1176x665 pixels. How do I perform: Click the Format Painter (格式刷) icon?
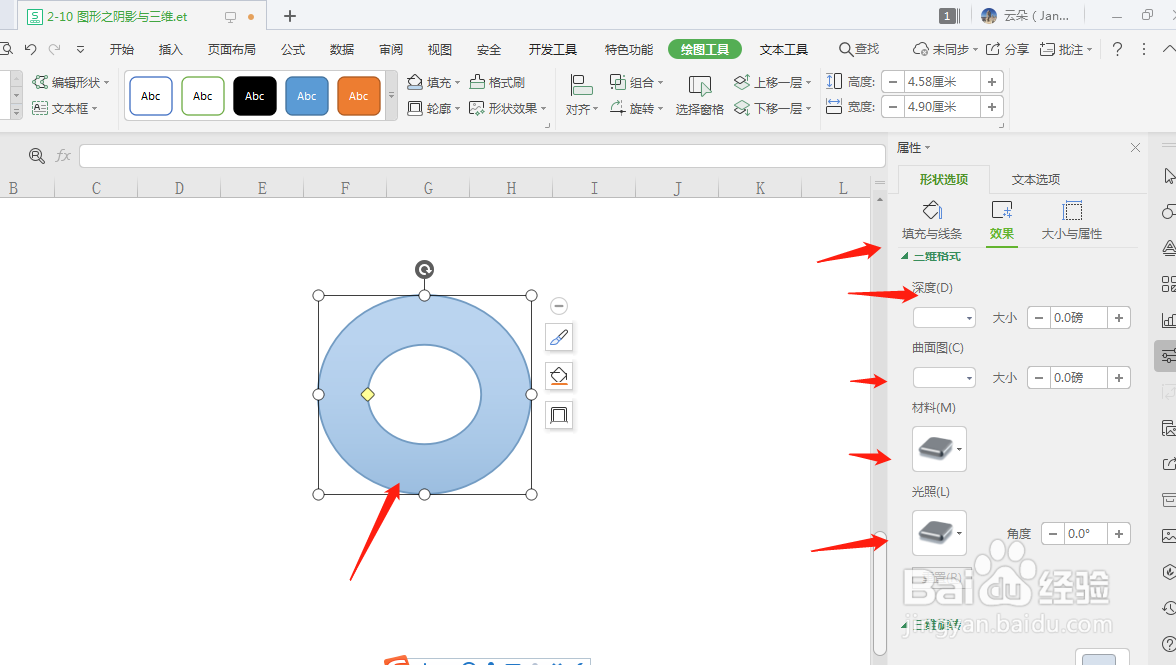(x=477, y=82)
